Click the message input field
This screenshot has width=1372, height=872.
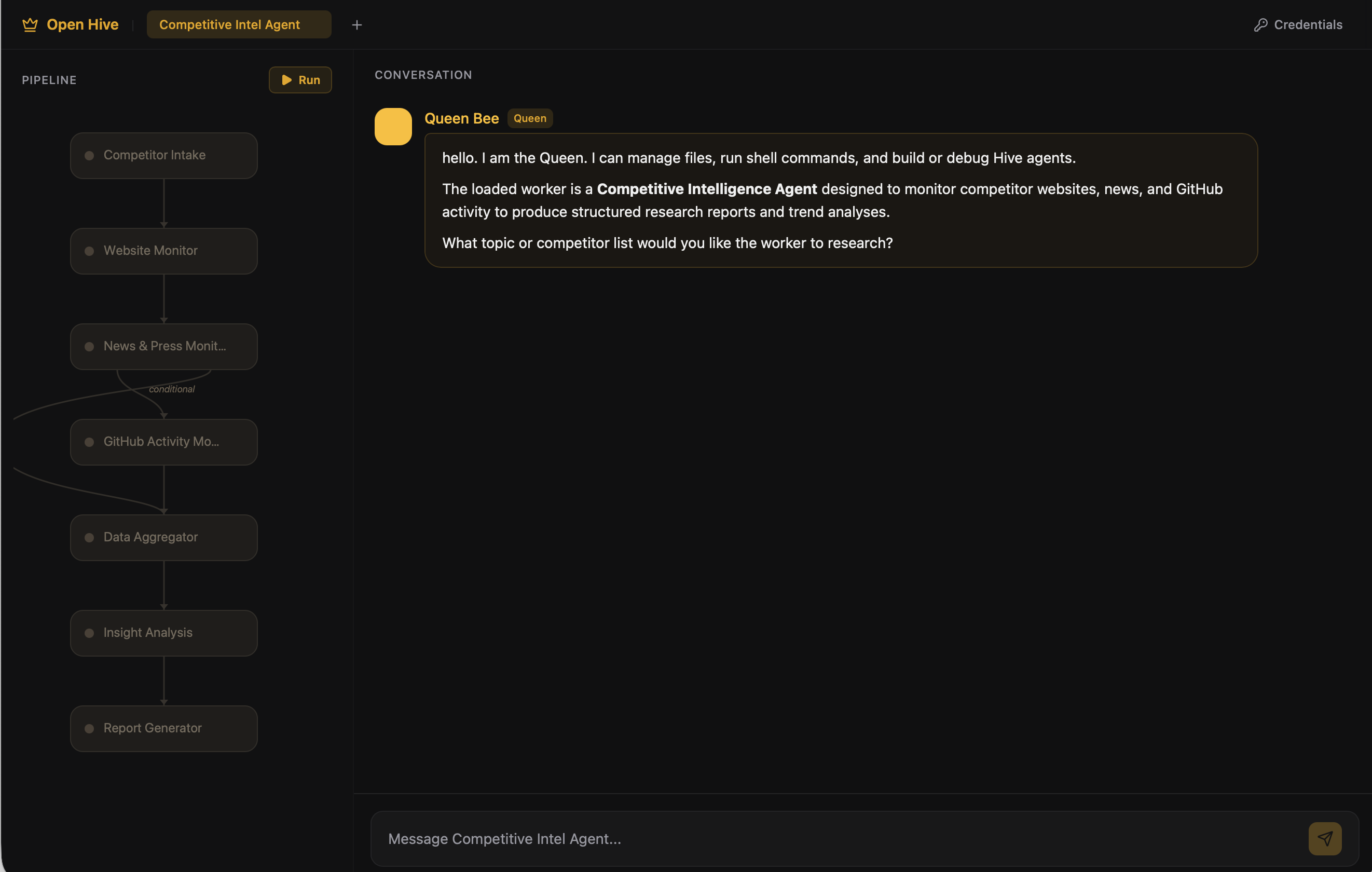point(838,838)
